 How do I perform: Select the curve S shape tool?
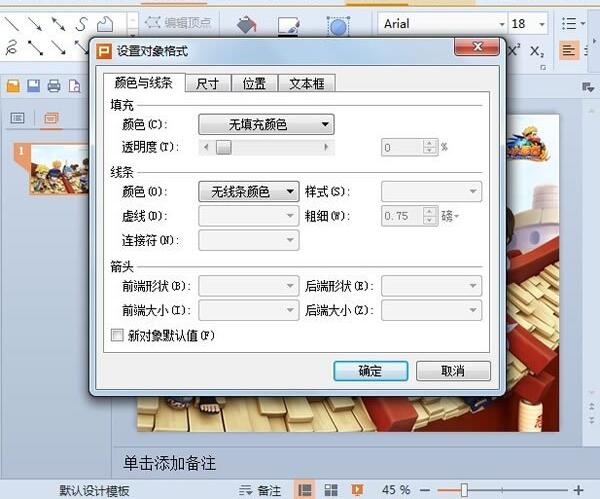(x=81, y=24)
